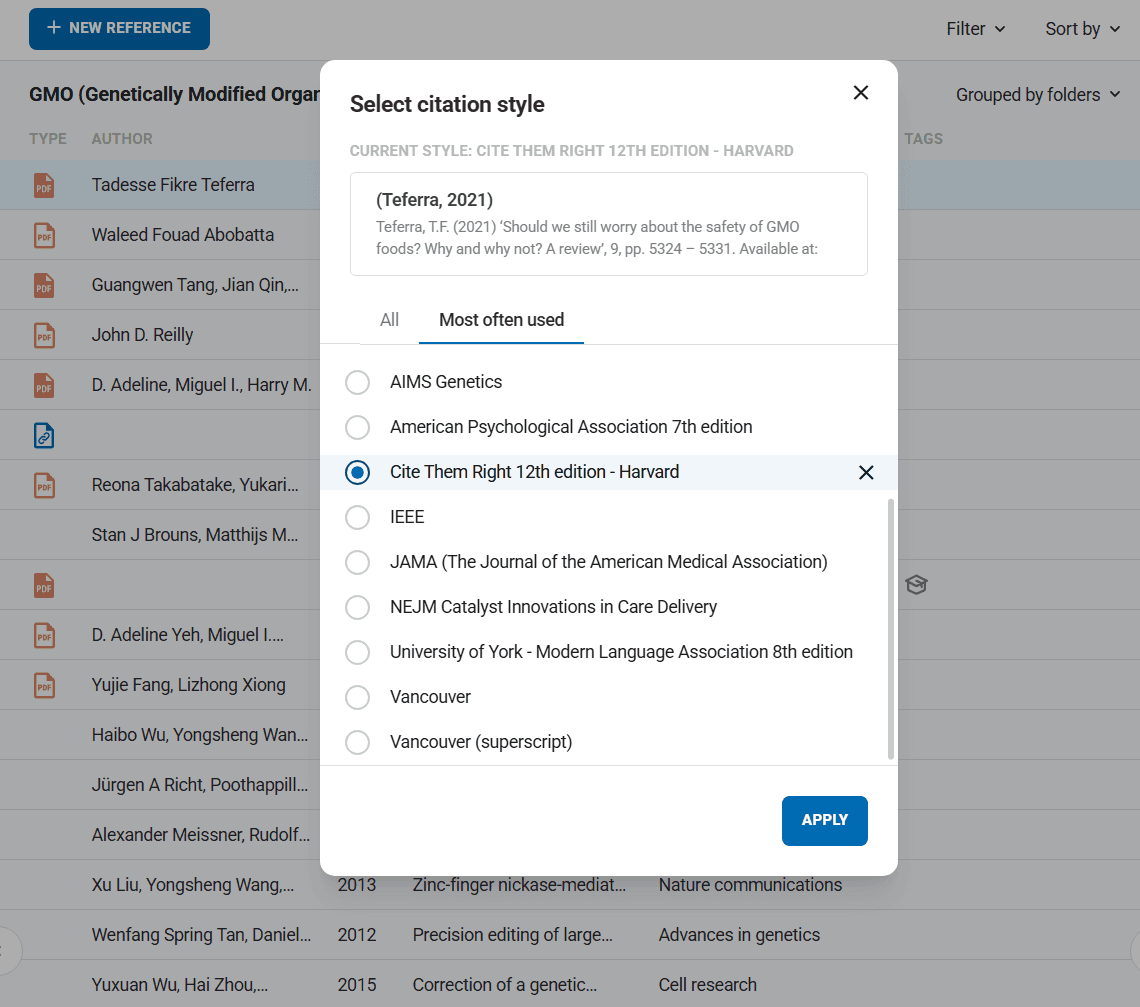Click PDF icon for Tadesse Fikre Teferra
The image size is (1140, 1007).
(44, 185)
